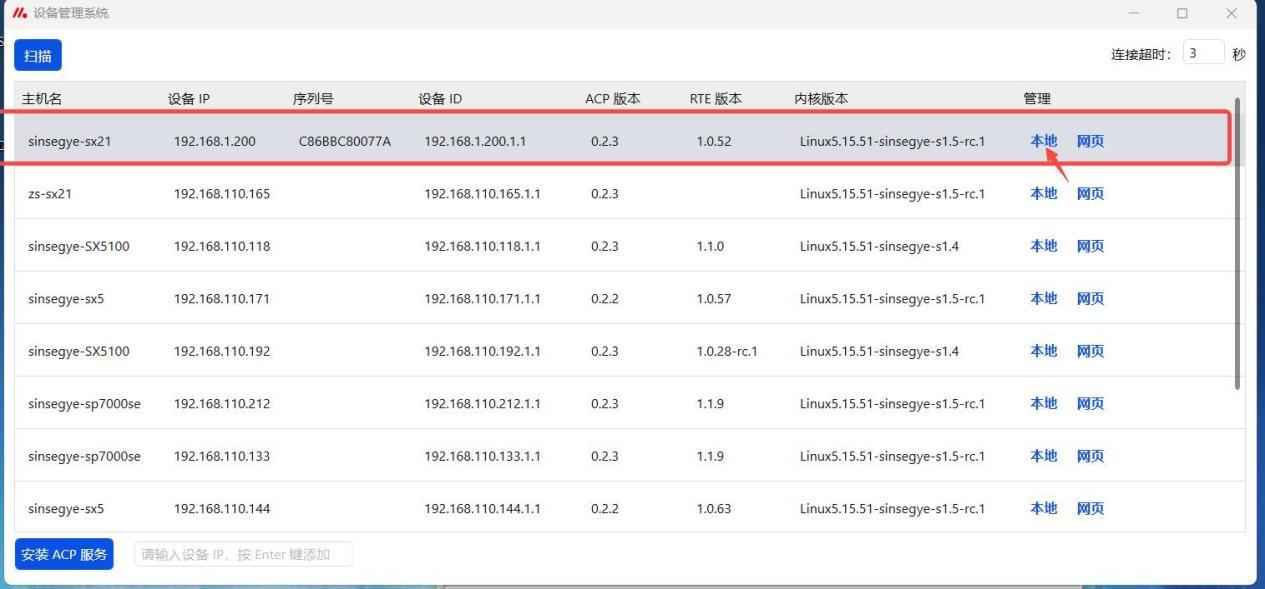Maximize the 设备管理系统 window
This screenshot has height=589, width=1265.
[1182, 13]
